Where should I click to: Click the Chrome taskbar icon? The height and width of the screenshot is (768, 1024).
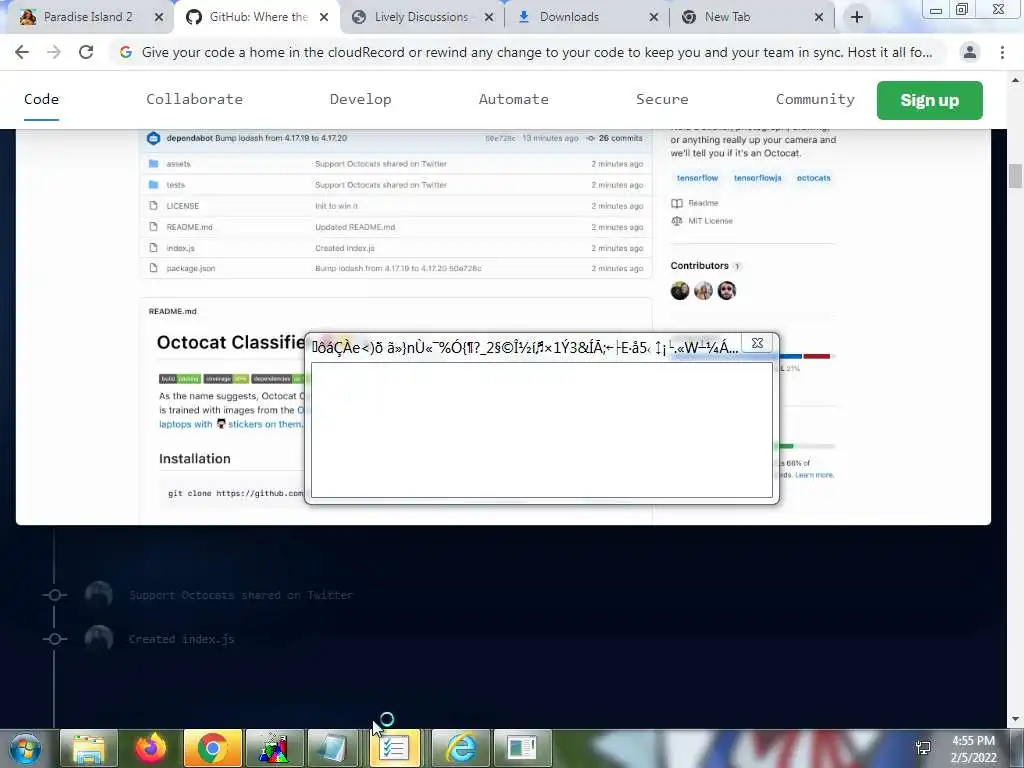pos(212,748)
